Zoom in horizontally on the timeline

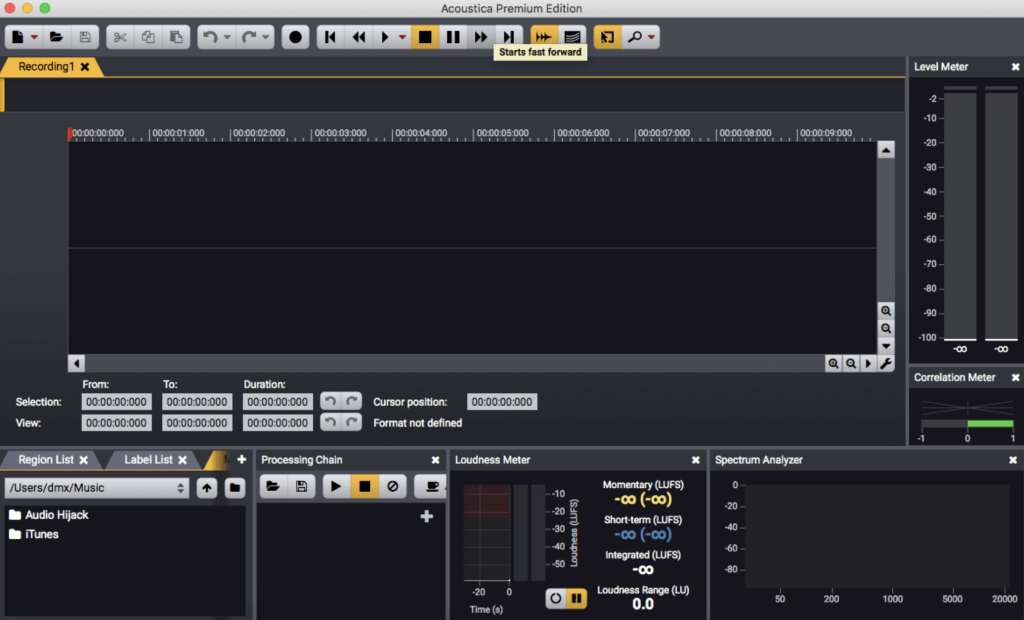833,364
